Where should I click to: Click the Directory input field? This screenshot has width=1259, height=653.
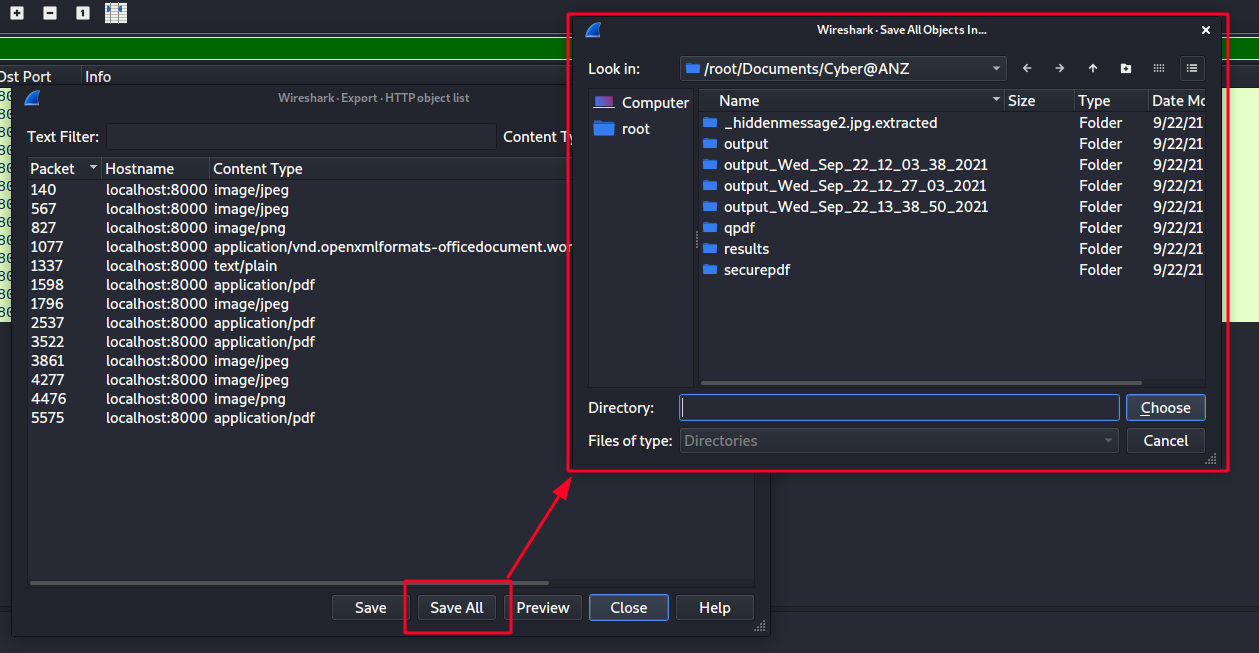click(x=899, y=407)
